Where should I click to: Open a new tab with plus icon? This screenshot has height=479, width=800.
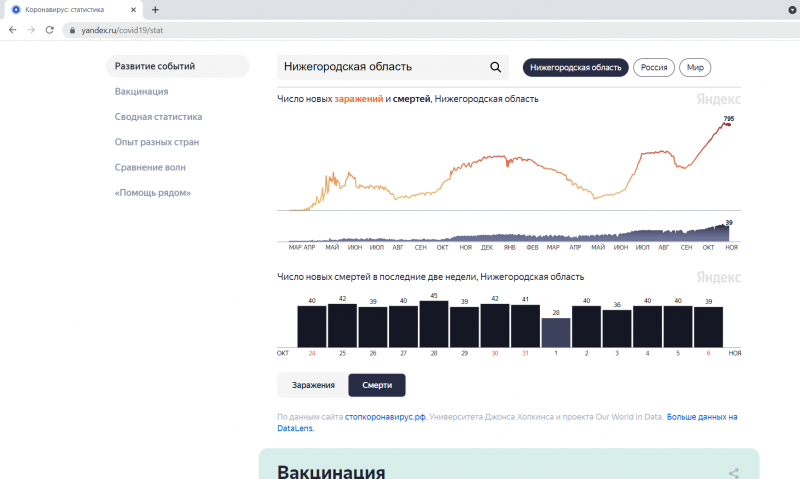coord(155,10)
